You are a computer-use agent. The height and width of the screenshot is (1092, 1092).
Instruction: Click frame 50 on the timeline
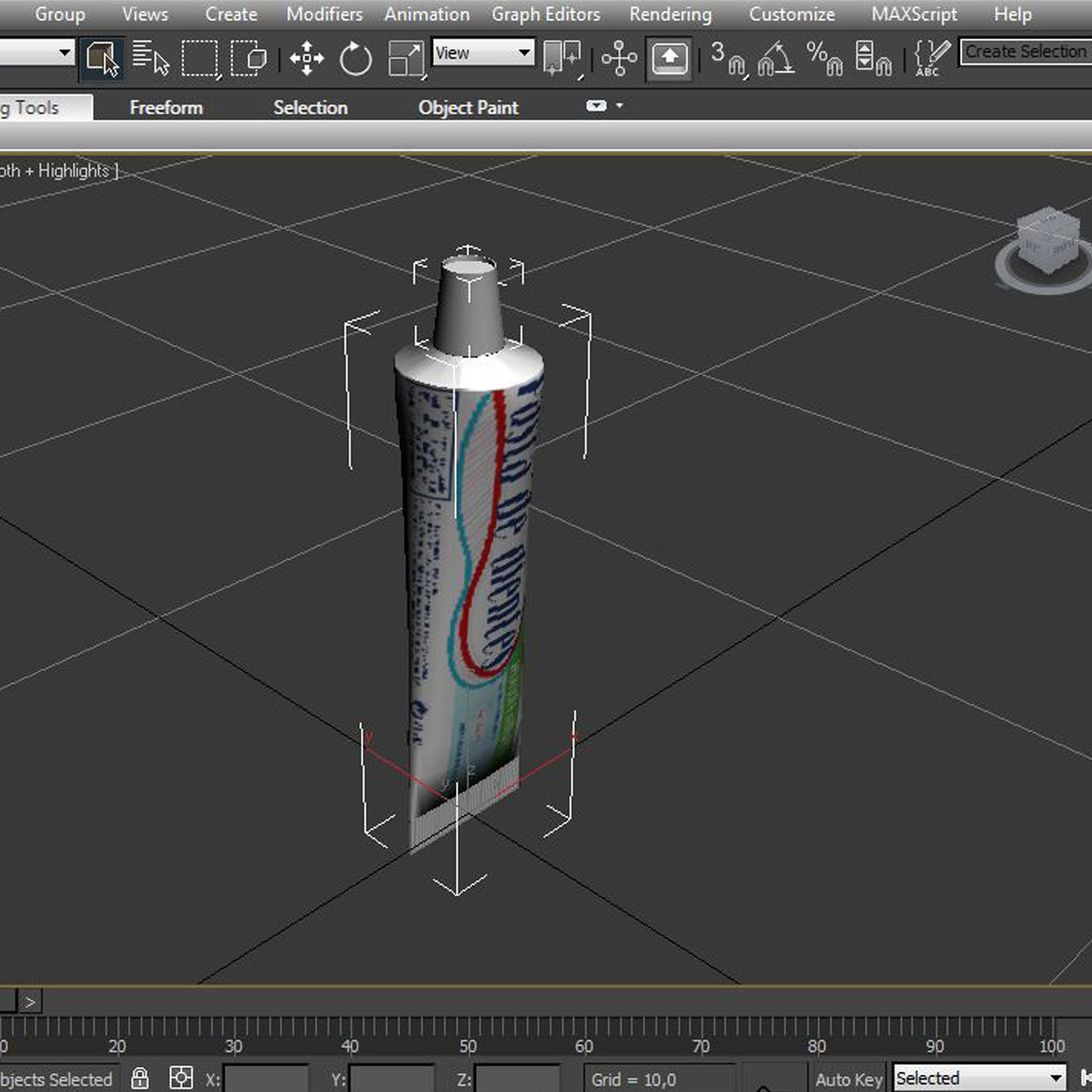pos(468,1046)
